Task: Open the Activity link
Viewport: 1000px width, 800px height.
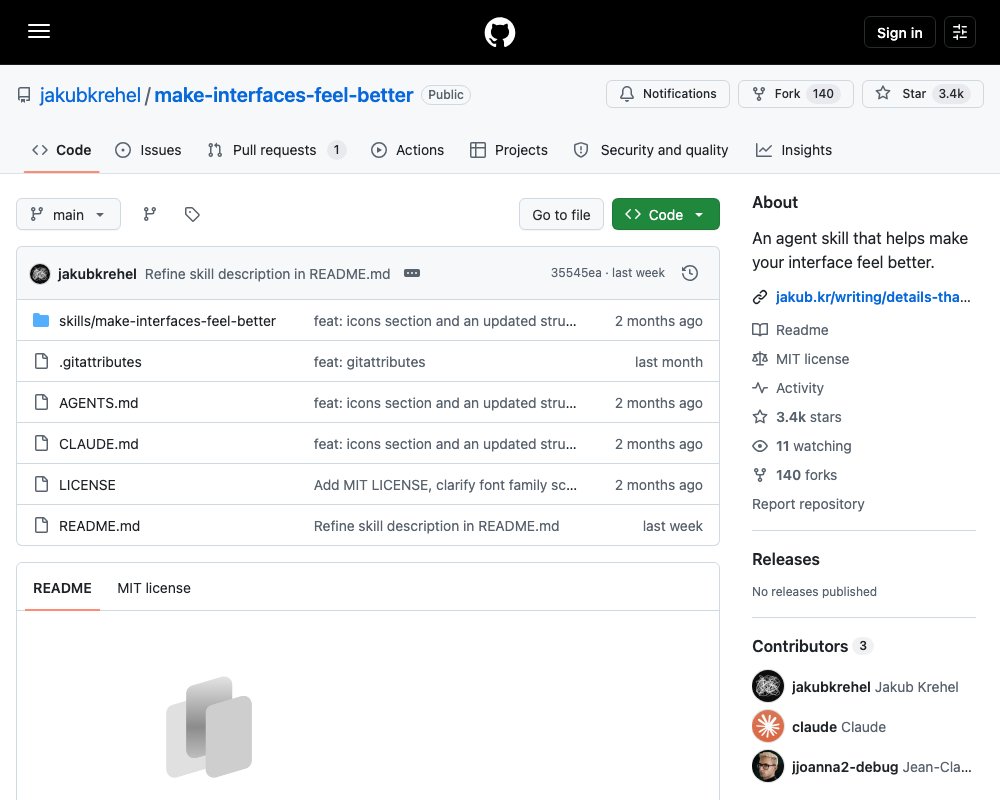Action: (x=799, y=388)
